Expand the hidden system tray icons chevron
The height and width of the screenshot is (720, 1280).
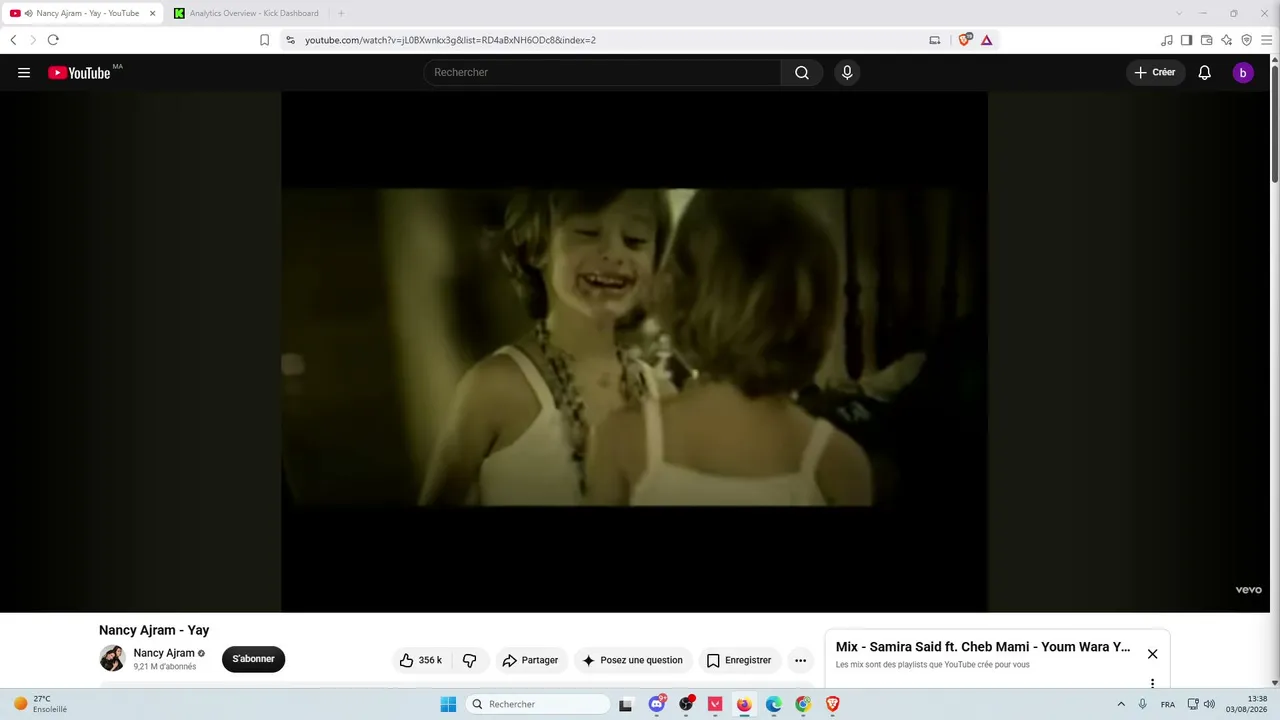pyautogui.click(x=1121, y=704)
